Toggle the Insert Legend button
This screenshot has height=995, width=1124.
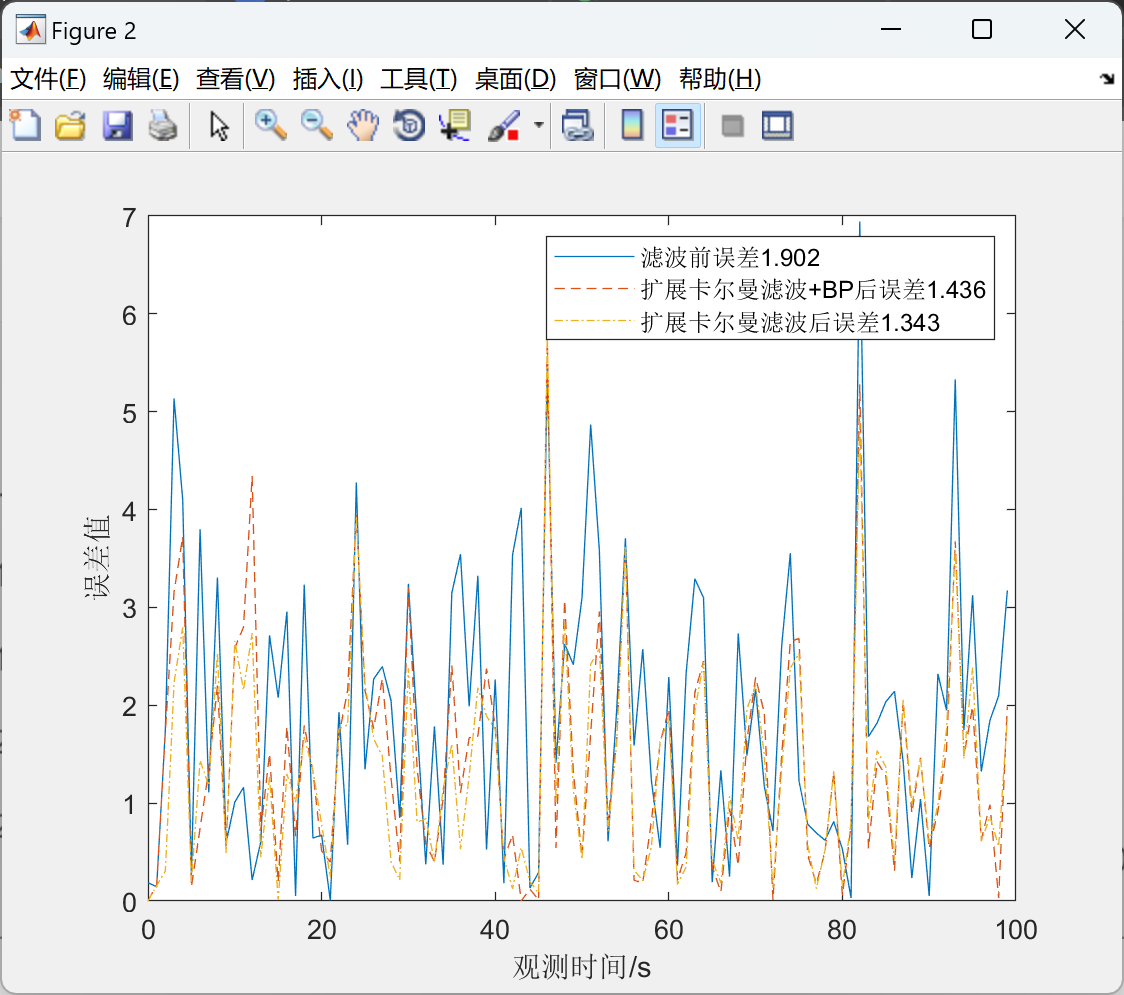[x=677, y=125]
